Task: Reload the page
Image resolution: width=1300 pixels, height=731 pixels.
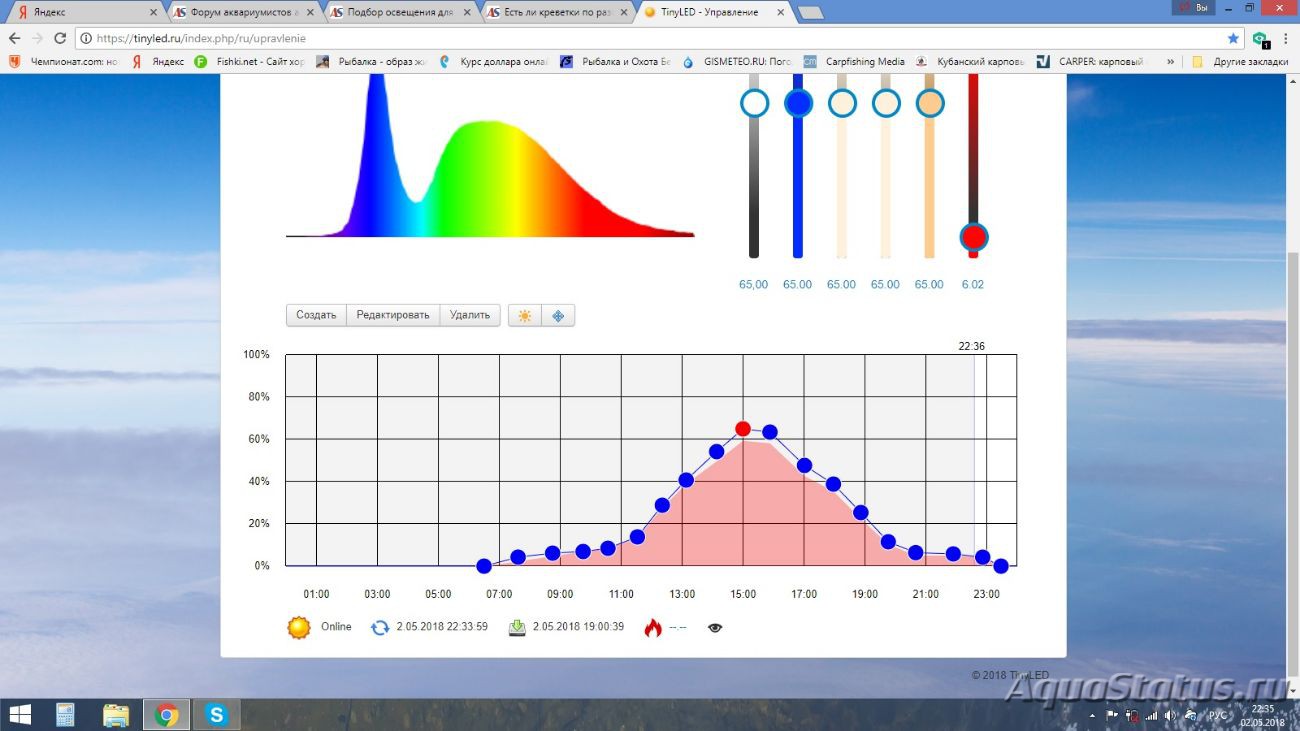Action: pos(60,38)
